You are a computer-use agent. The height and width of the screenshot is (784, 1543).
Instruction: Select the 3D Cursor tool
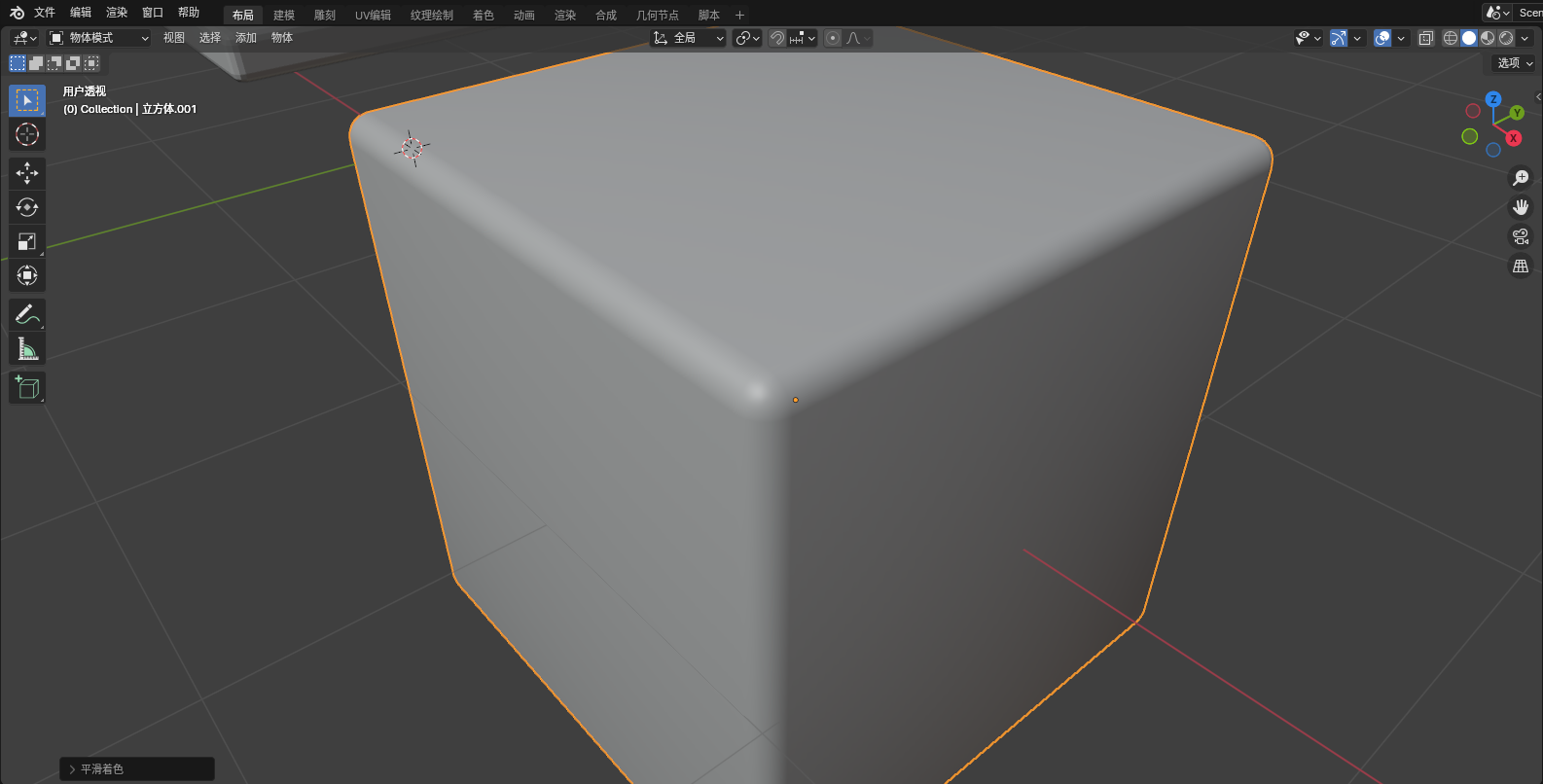pyautogui.click(x=27, y=134)
